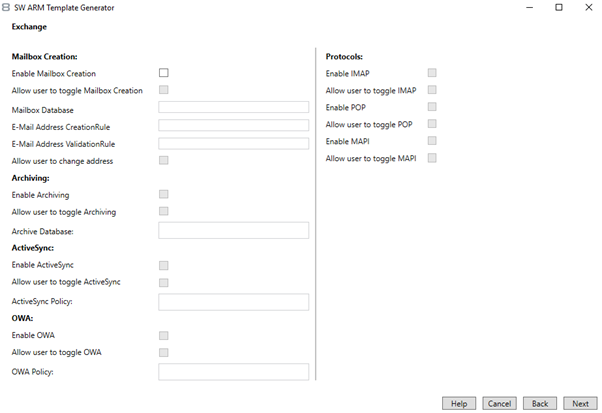Tick the Enable POP checkbox
This screenshot has height=413, width=602.
[x=432, y=106]
